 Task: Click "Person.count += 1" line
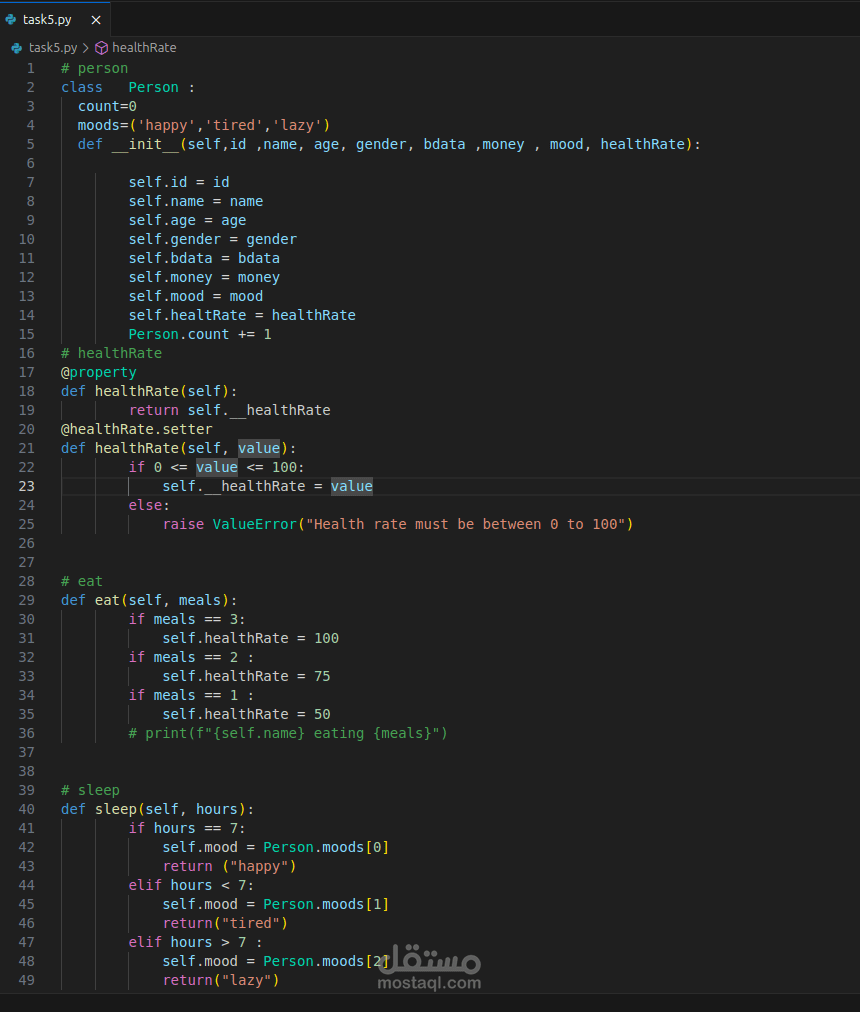click(200, 334)
